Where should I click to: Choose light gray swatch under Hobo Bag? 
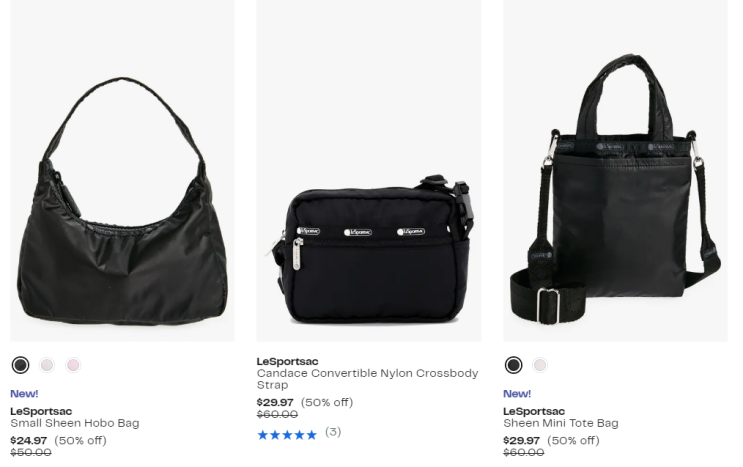(x=47, y=365)
